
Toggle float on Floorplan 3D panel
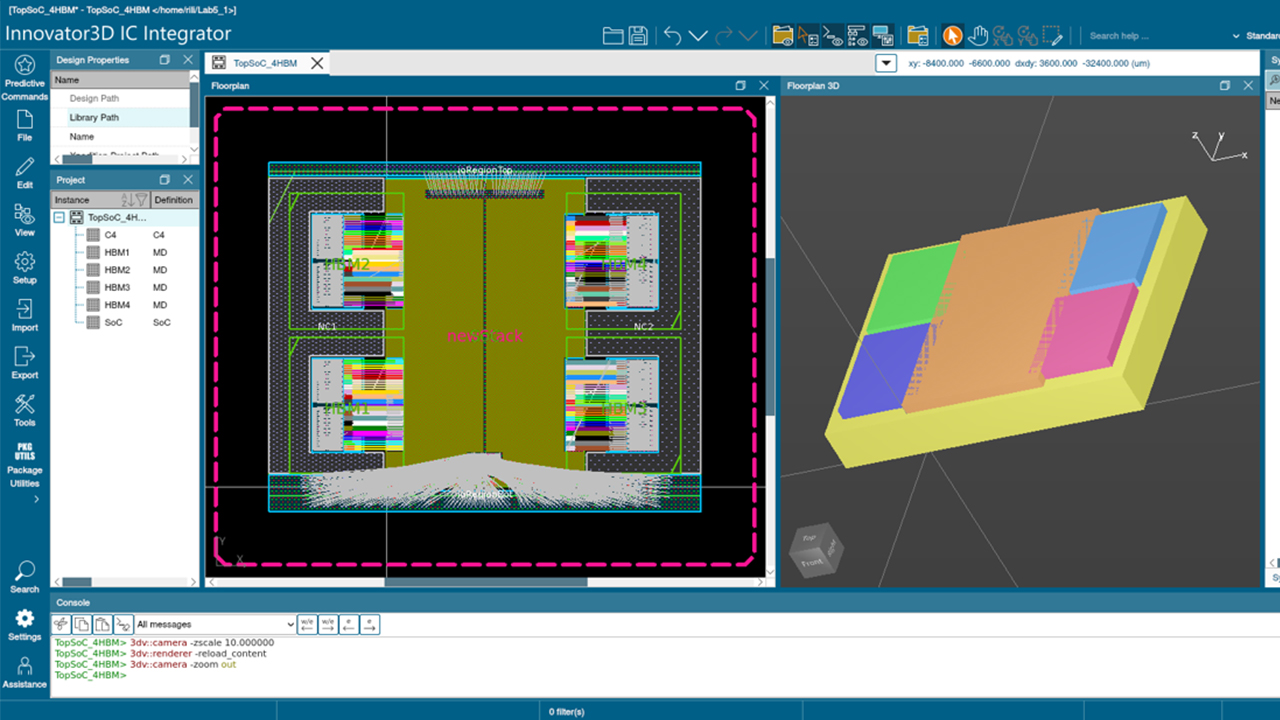1225,86
